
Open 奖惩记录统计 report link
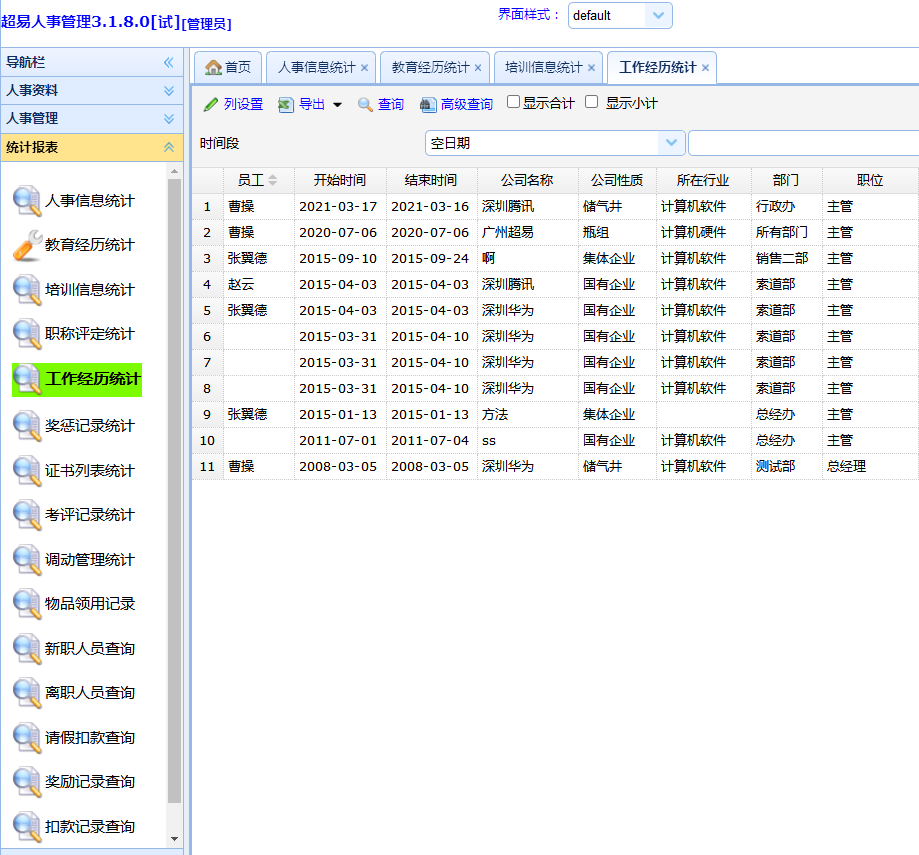(x=90, y=426)
